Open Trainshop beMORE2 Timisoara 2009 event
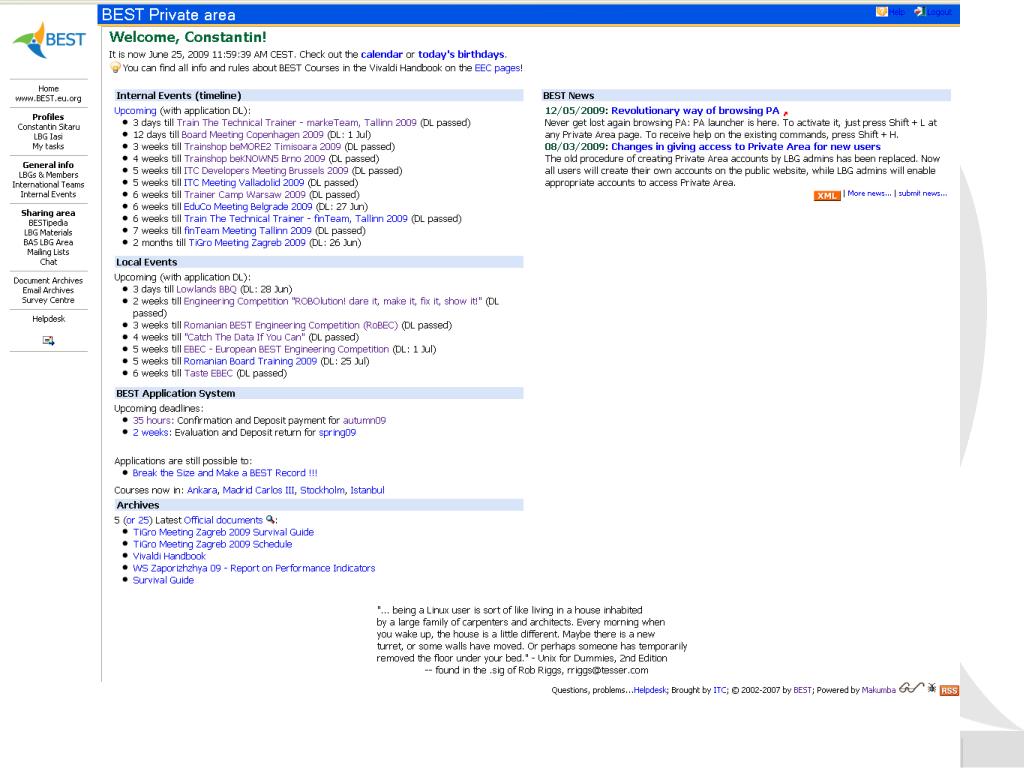This screenshot has width=1024, height=768. (262, 147)
